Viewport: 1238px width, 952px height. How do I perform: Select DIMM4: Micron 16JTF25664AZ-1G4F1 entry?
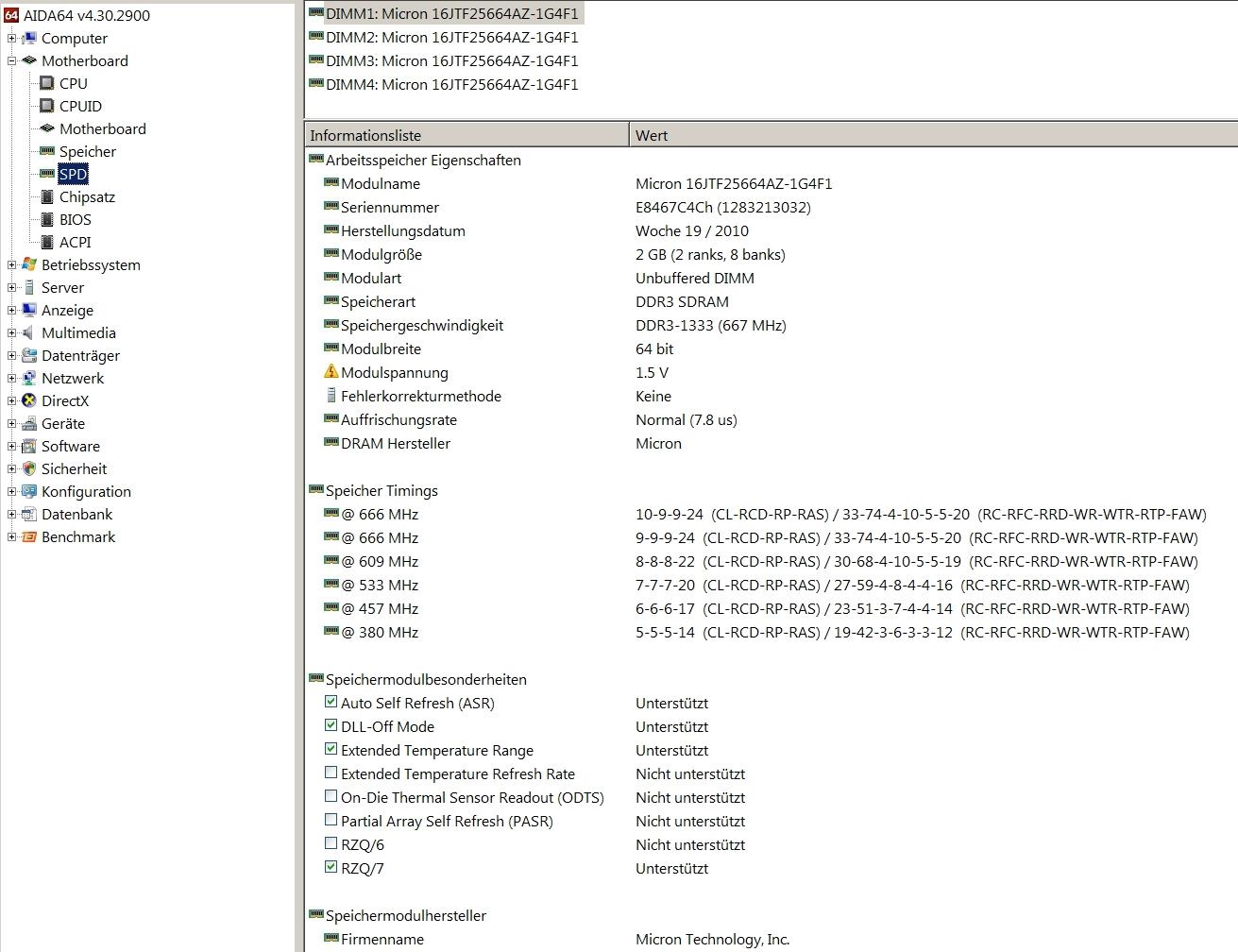(451, 84)
